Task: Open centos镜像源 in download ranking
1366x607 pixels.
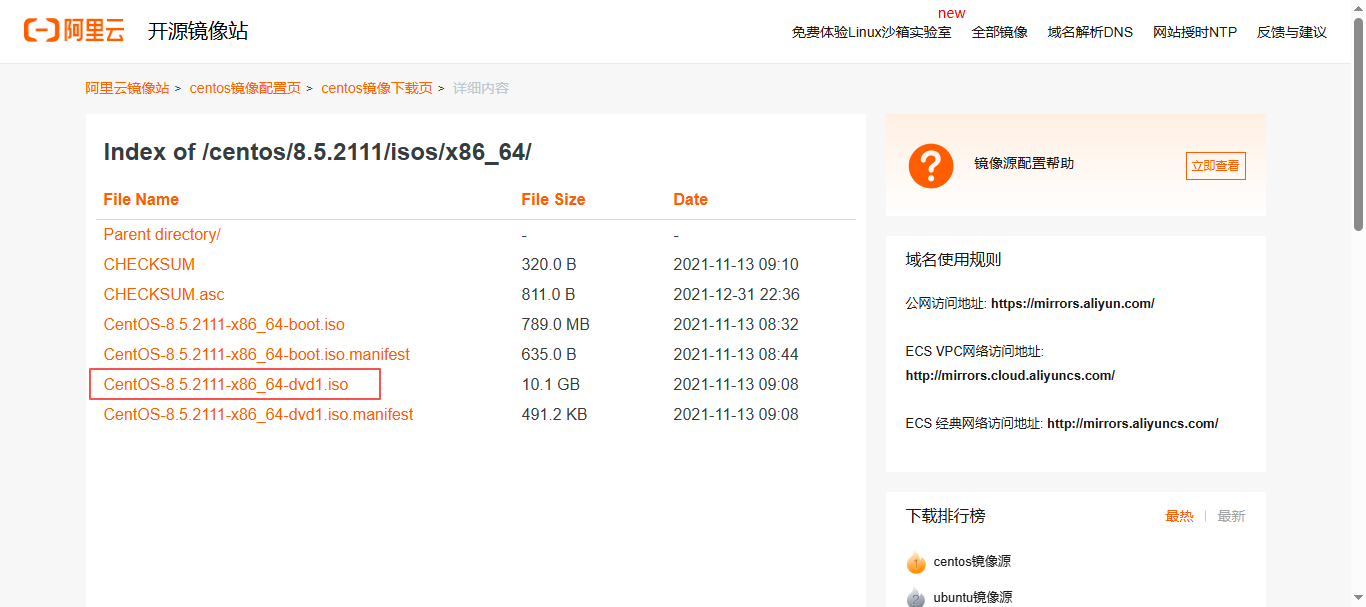Action: click(x=972, y=562)
